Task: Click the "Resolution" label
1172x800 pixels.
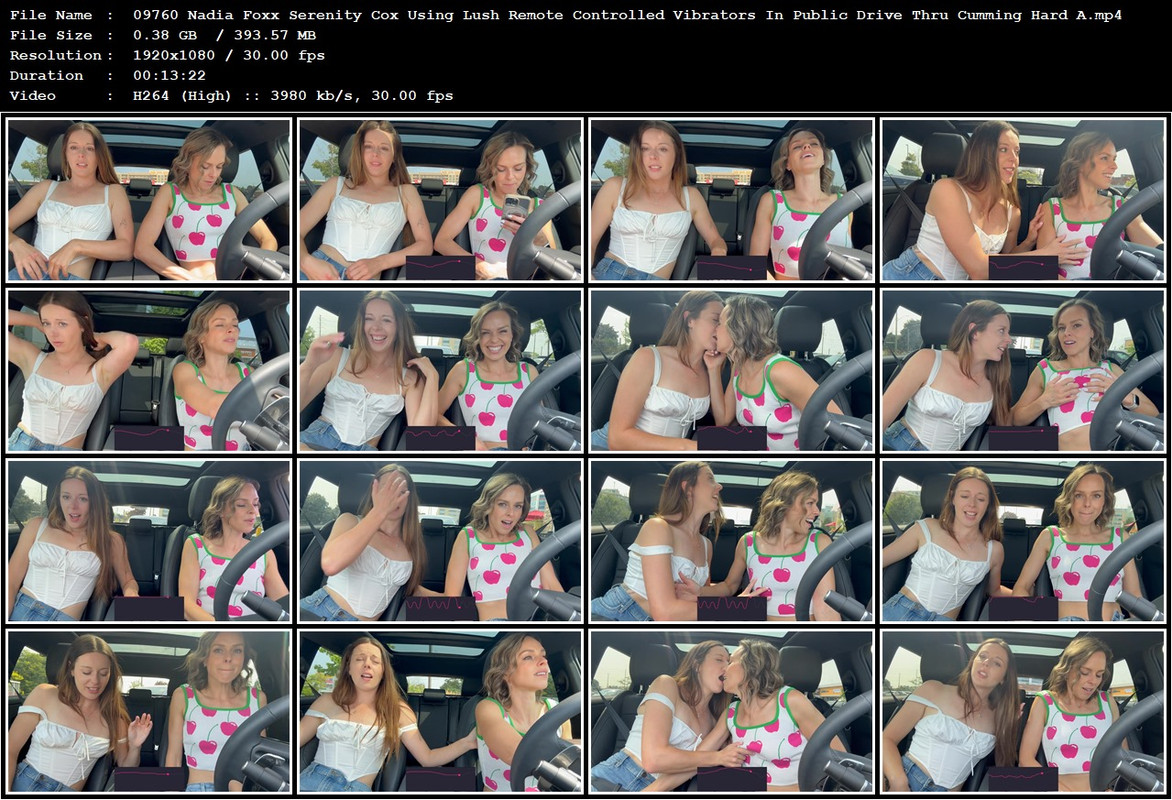Action: coord(56,55)
